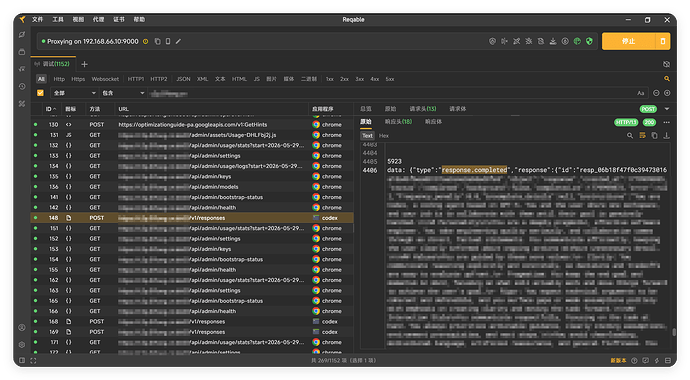The image size is (690, 380).
Task: Open the 文件 menu
Action: click(37, 19)
